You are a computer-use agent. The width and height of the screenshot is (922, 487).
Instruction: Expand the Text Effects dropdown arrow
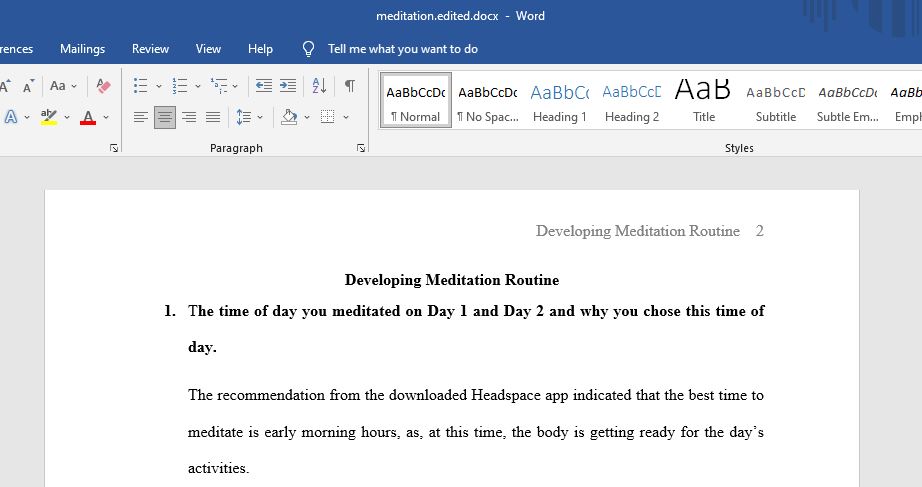click(27, 118)
